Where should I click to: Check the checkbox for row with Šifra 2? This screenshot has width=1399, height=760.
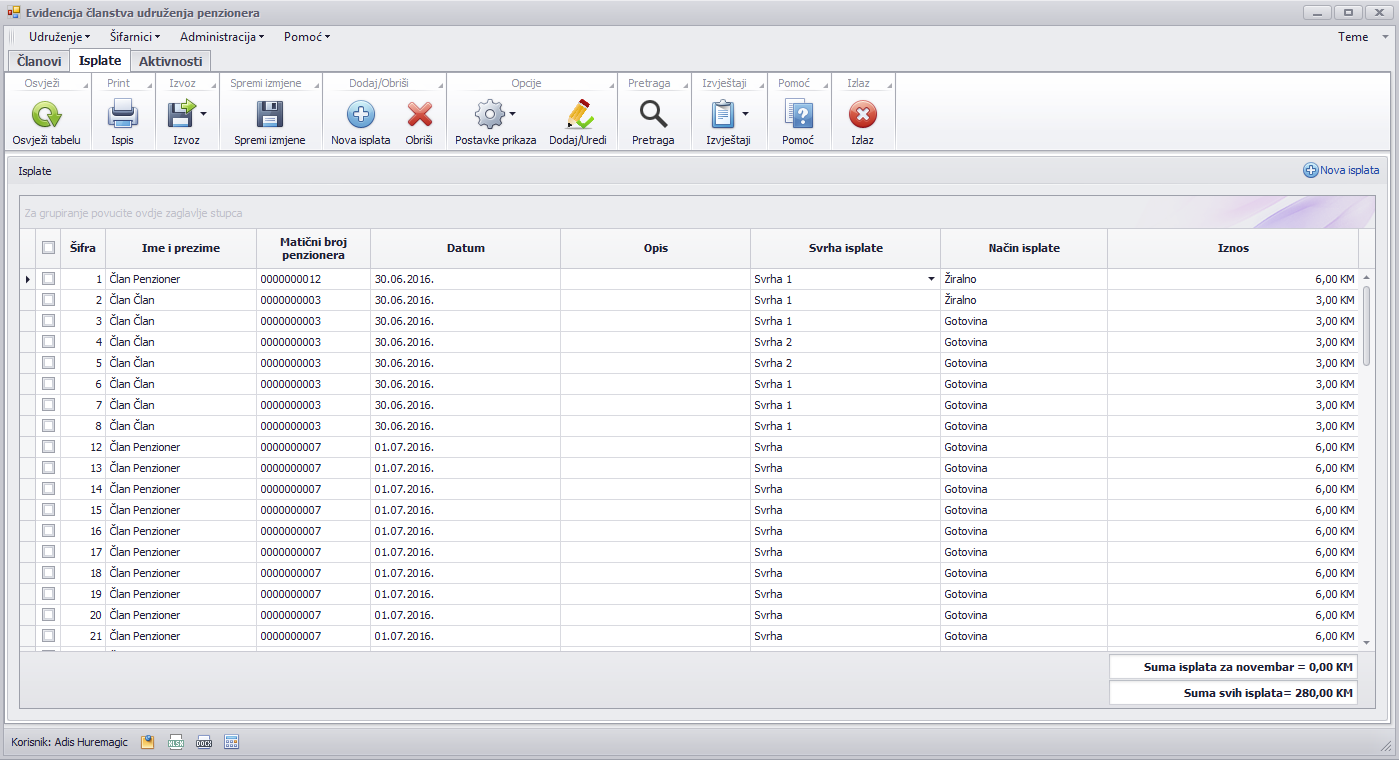click(x=48, y=300)
